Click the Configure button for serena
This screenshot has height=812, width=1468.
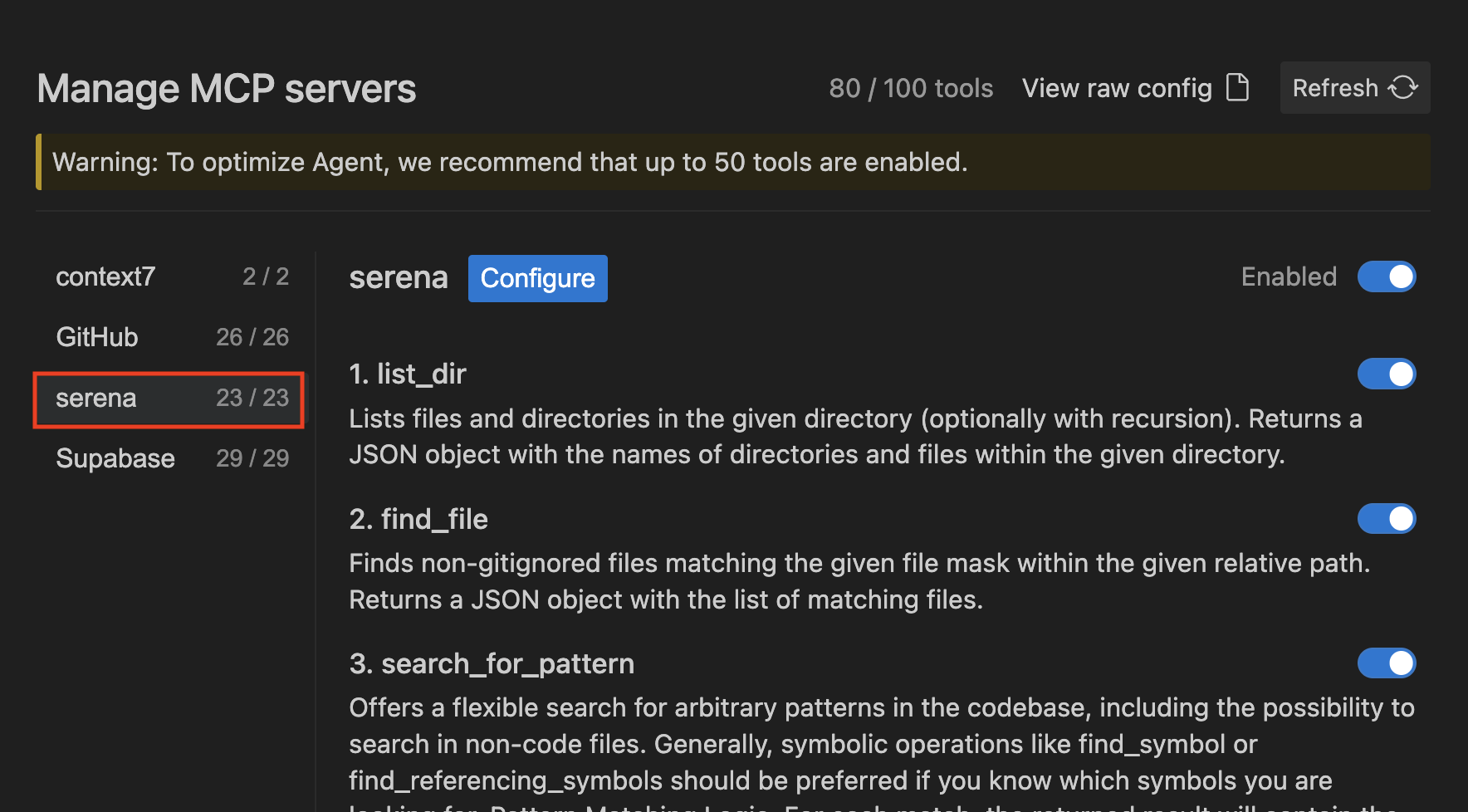point(537,278)
